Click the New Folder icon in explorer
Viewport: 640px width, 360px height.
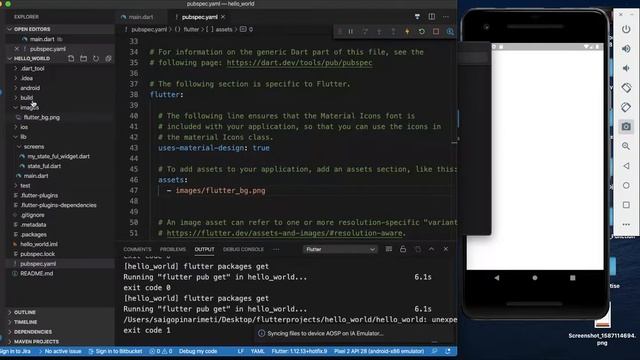[83, 58]
